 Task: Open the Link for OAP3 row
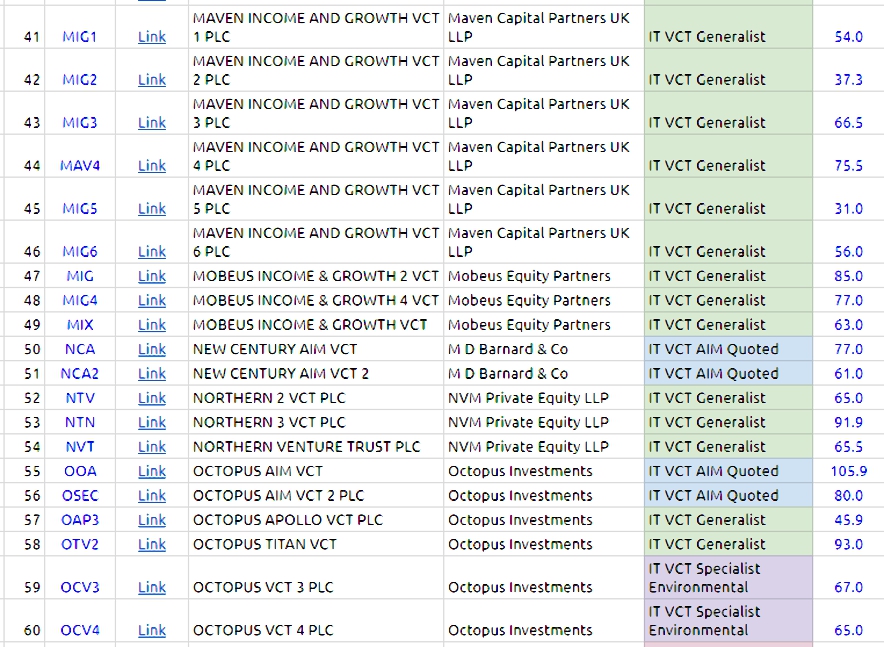(152, 520)
